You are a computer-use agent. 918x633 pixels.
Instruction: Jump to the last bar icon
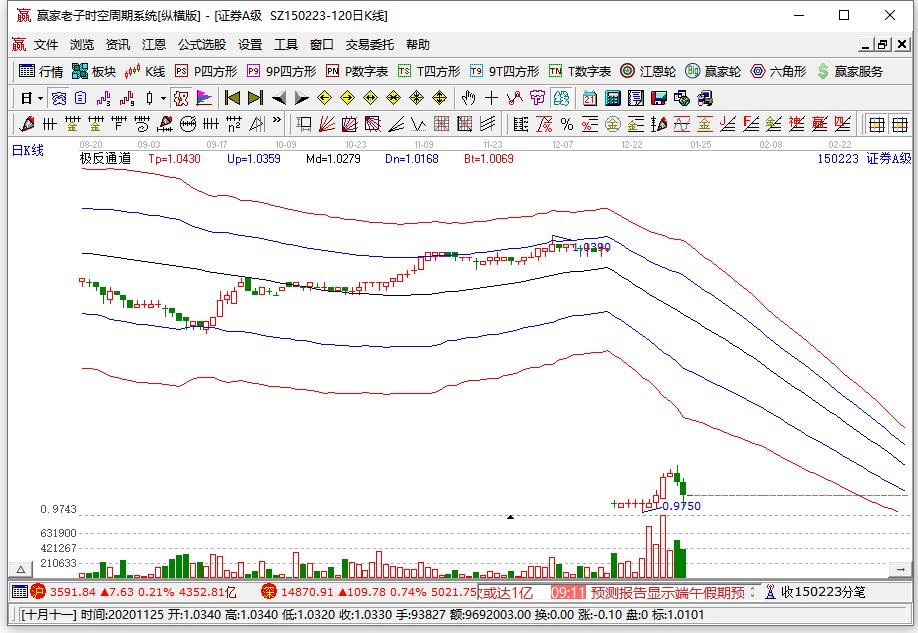tap(255, 98)
